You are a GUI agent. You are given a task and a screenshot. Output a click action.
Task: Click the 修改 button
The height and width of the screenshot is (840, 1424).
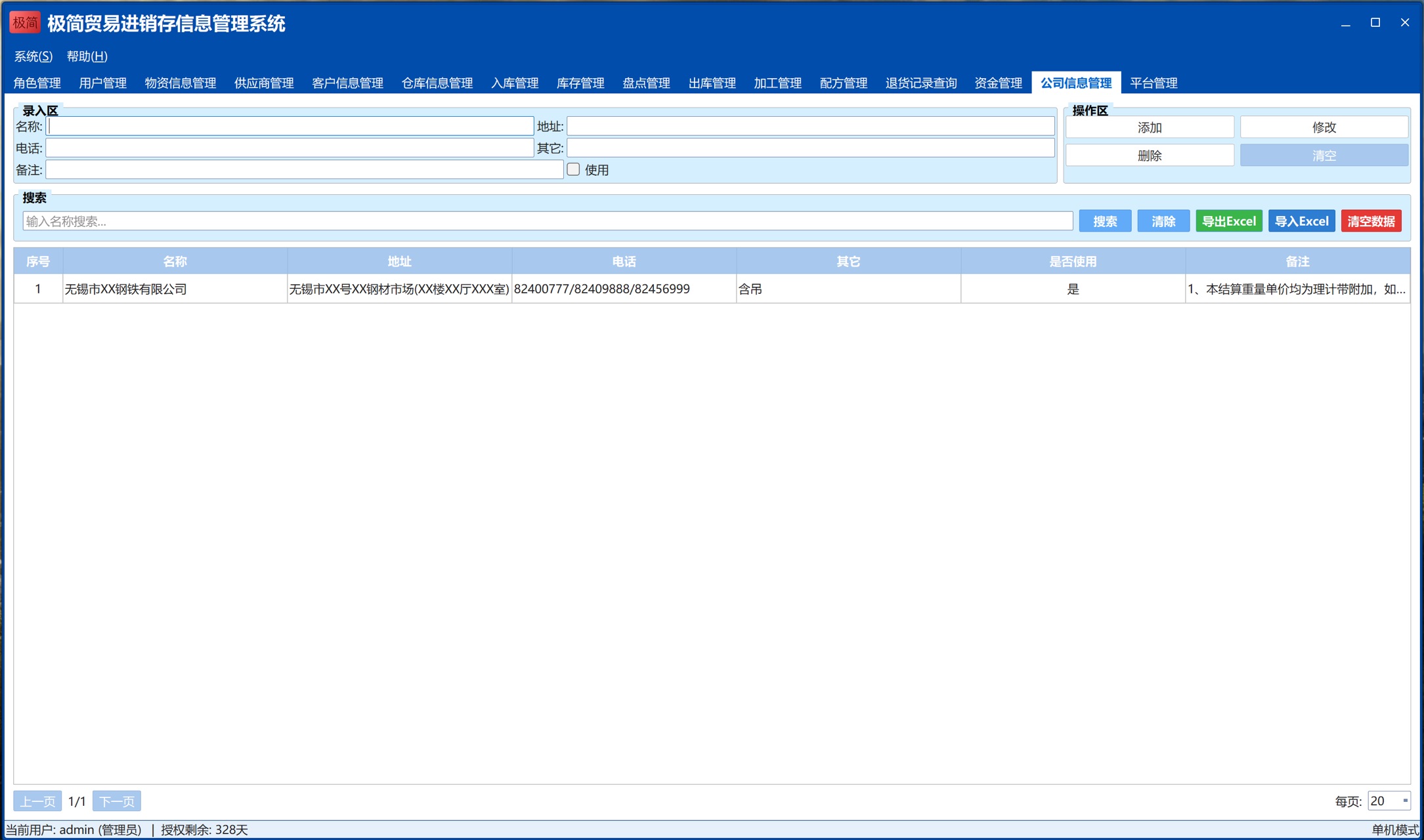[x=1324, y=127]
